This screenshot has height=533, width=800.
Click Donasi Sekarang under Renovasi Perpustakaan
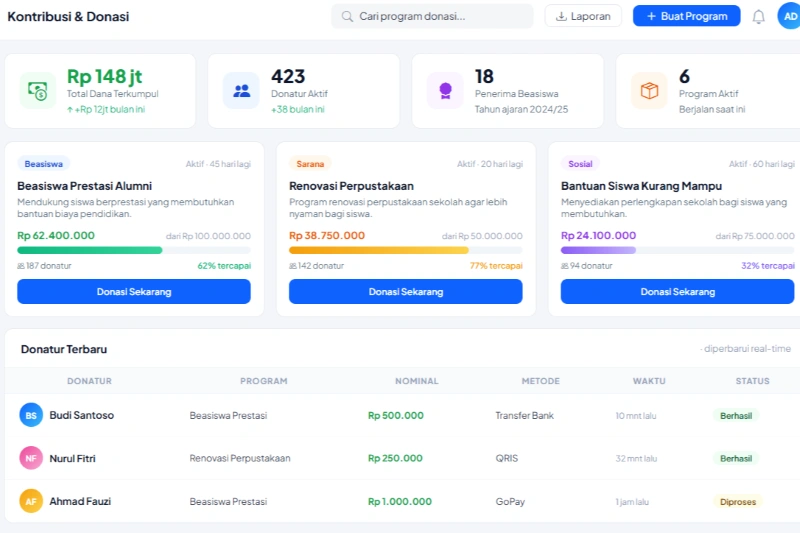pyautogui.click(x=405, y=291)
